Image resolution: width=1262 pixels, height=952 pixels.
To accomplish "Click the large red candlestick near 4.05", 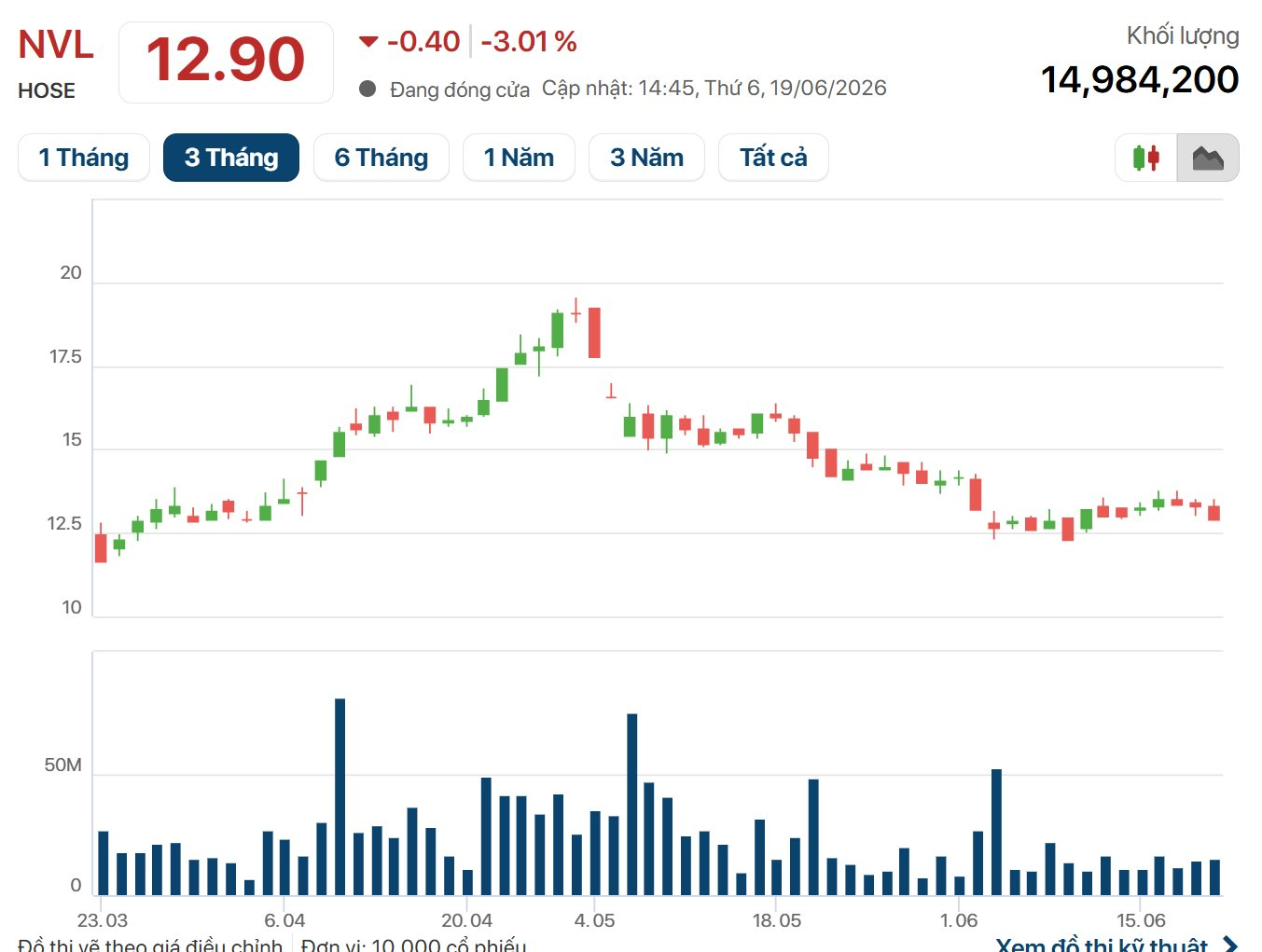I will (594, 333).
